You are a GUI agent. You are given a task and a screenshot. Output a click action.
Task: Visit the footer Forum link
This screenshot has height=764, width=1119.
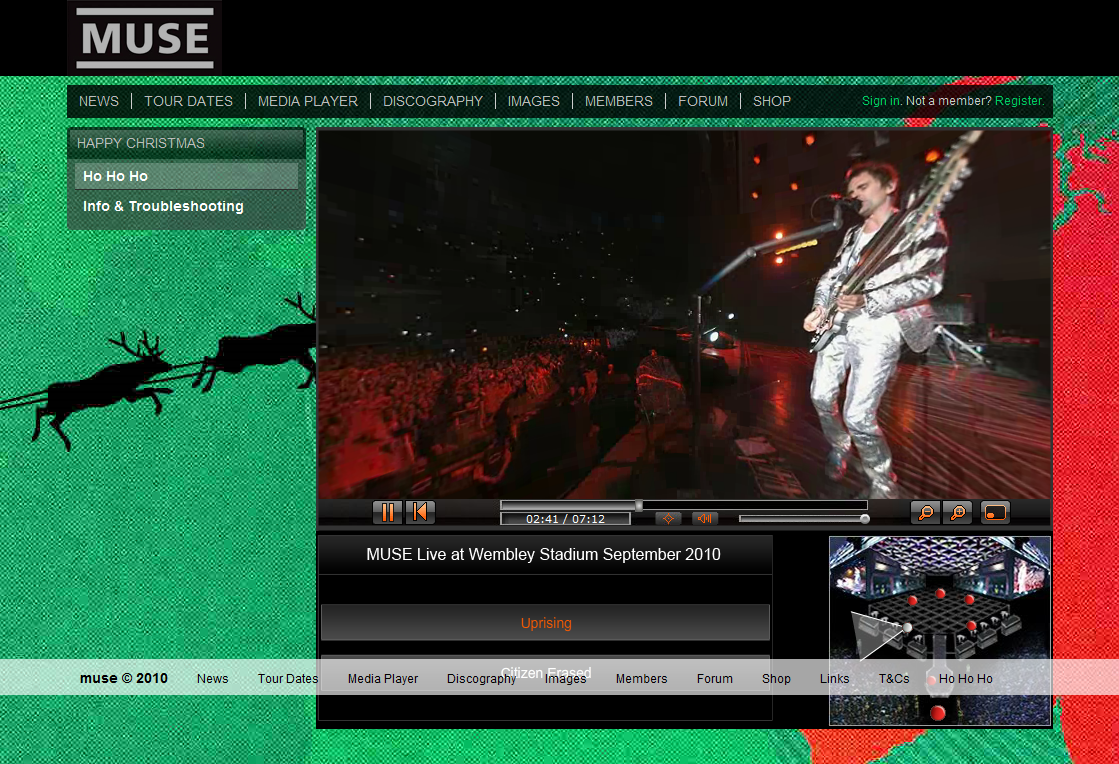715,678
